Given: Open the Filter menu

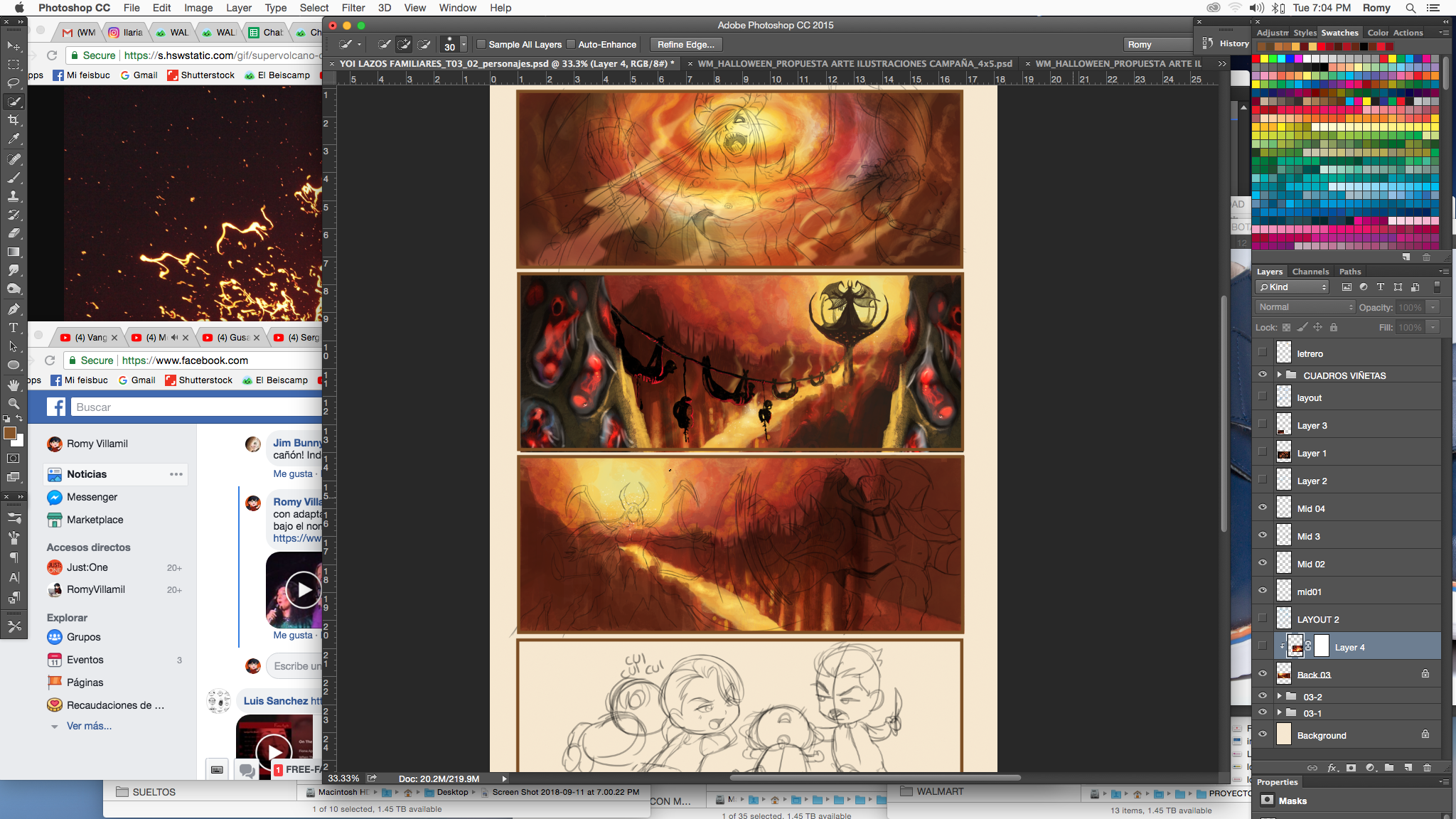Looking at the screenshot, I should 353,8.
